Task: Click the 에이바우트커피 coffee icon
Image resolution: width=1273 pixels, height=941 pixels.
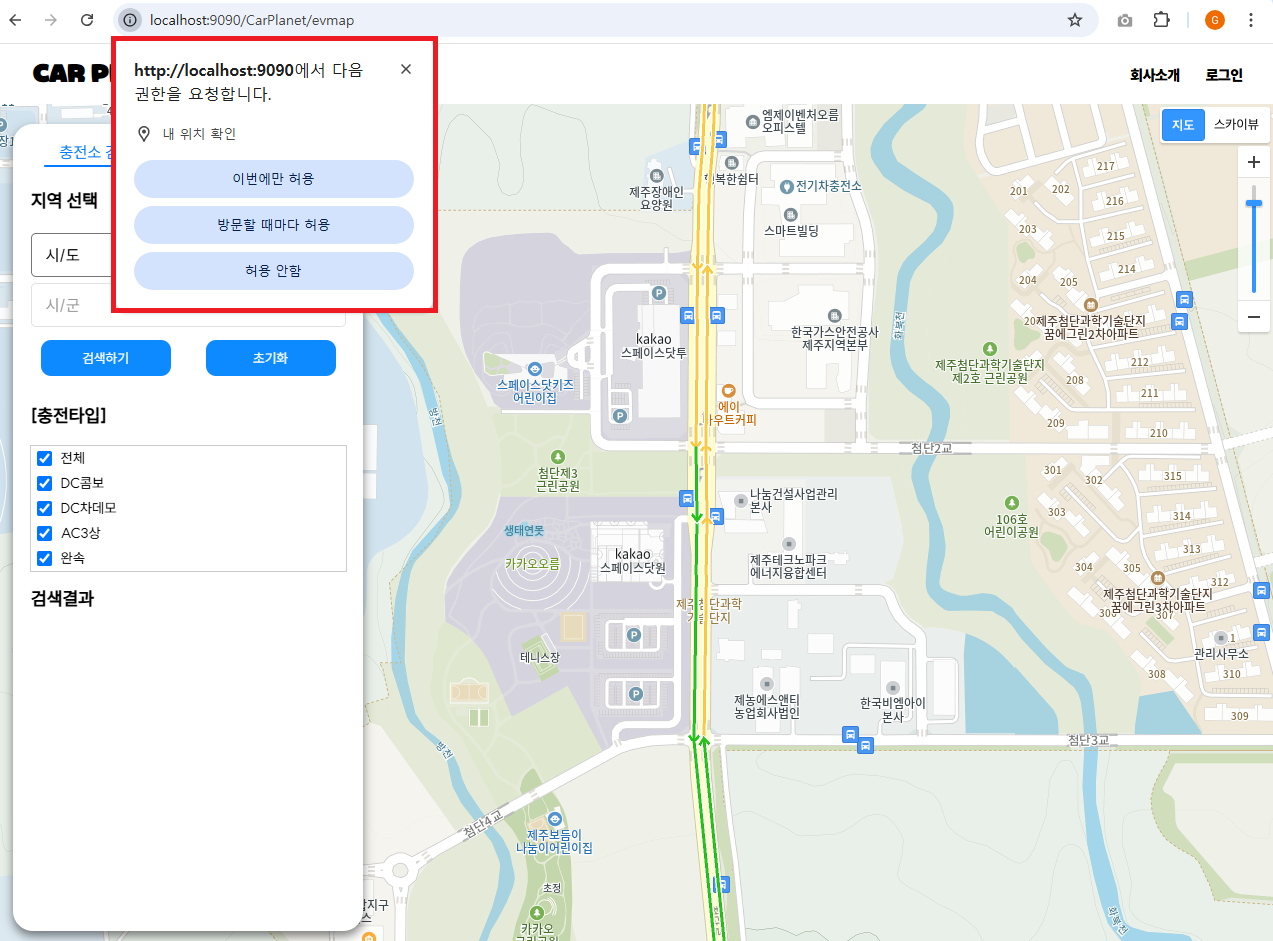Action: coord(729,390)
